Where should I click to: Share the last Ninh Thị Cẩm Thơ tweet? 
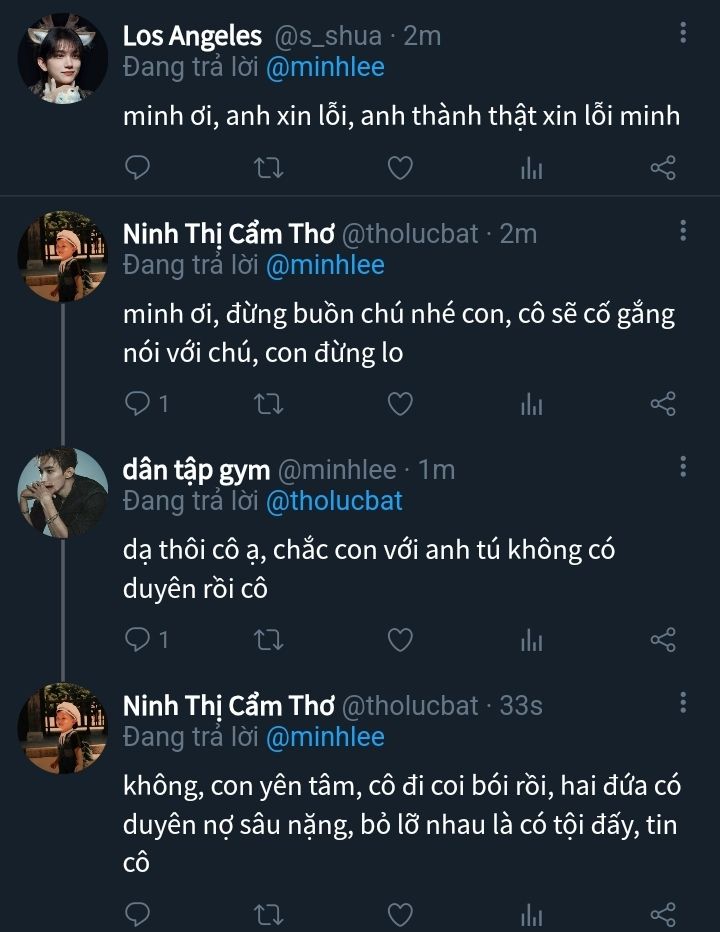(663, 913)
